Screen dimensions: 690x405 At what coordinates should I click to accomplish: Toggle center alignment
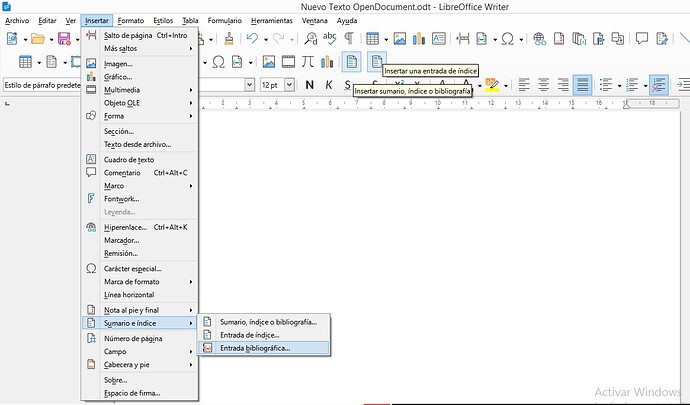click(543, 85)
